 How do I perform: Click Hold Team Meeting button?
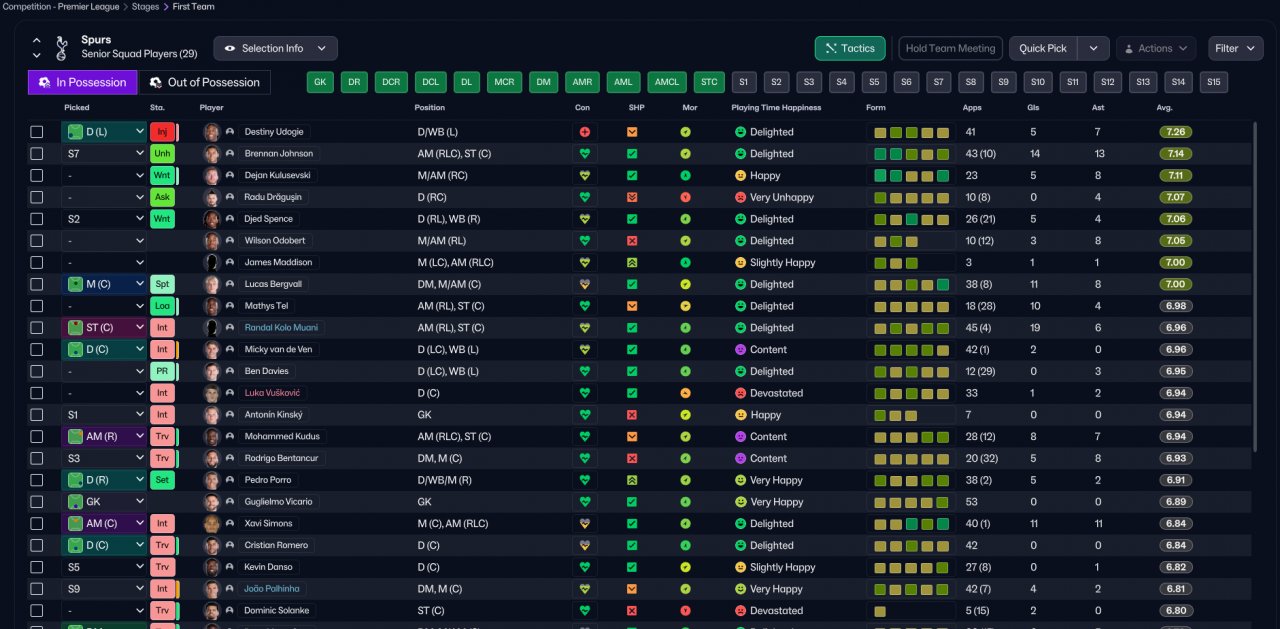click(x=950, y=48)
